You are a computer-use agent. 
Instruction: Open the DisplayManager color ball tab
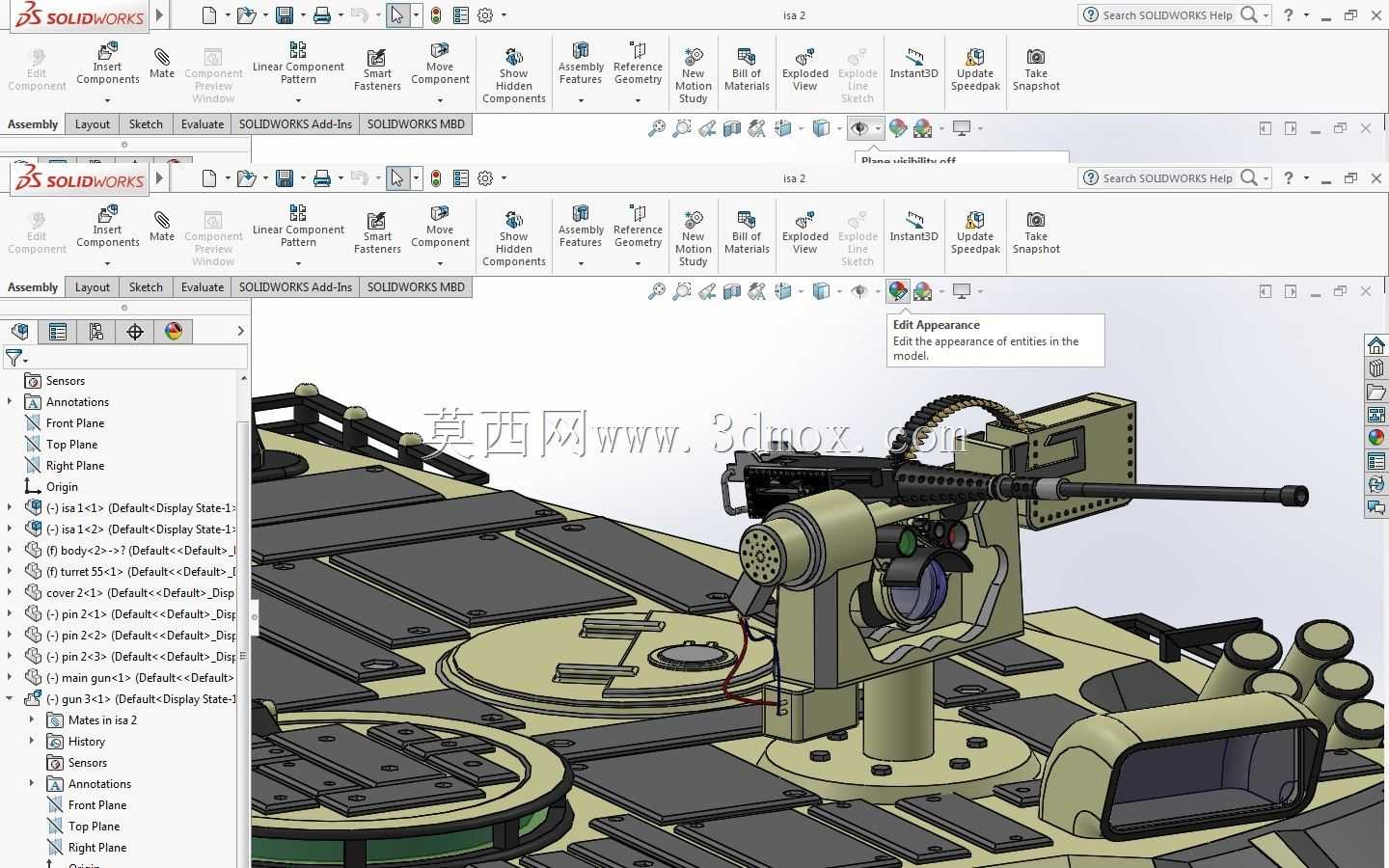[174, 332]
